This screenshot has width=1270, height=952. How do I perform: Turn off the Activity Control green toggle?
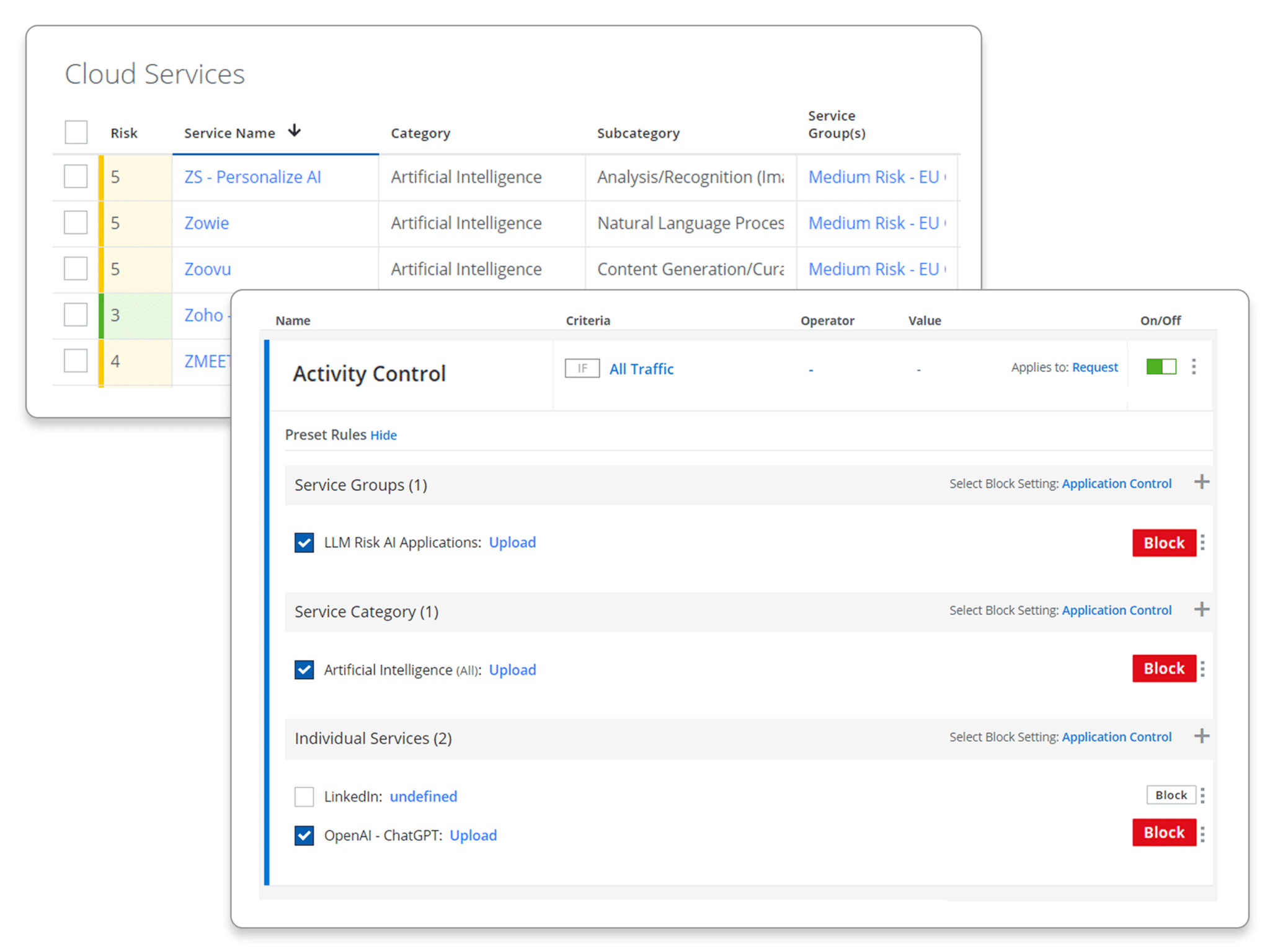(x=1161, y=367)
